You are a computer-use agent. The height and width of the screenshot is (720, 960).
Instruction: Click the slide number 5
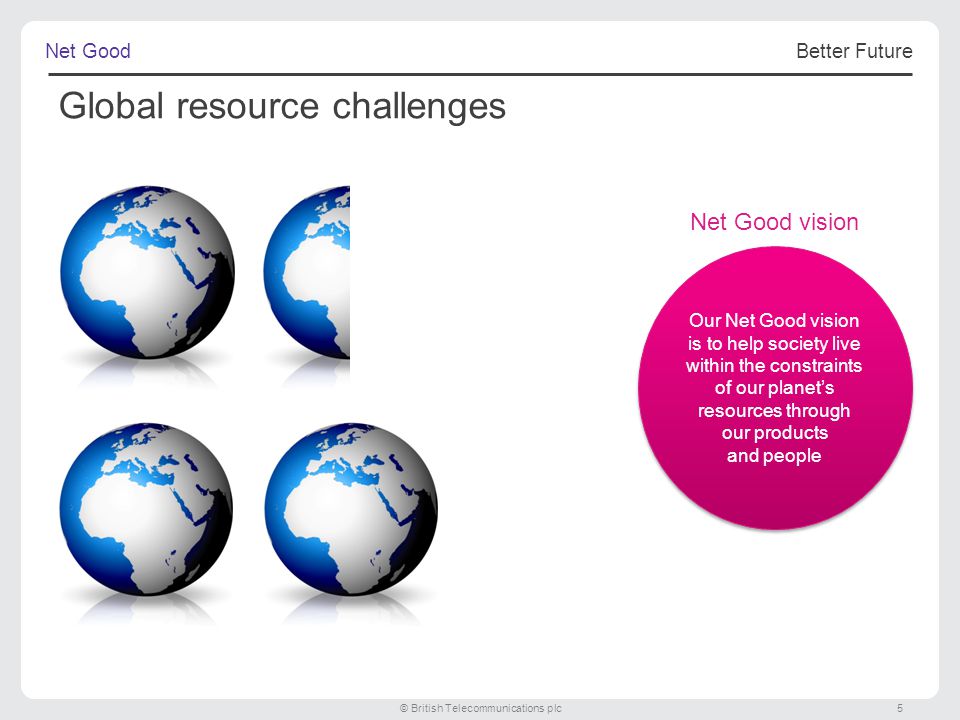point(900,708)
